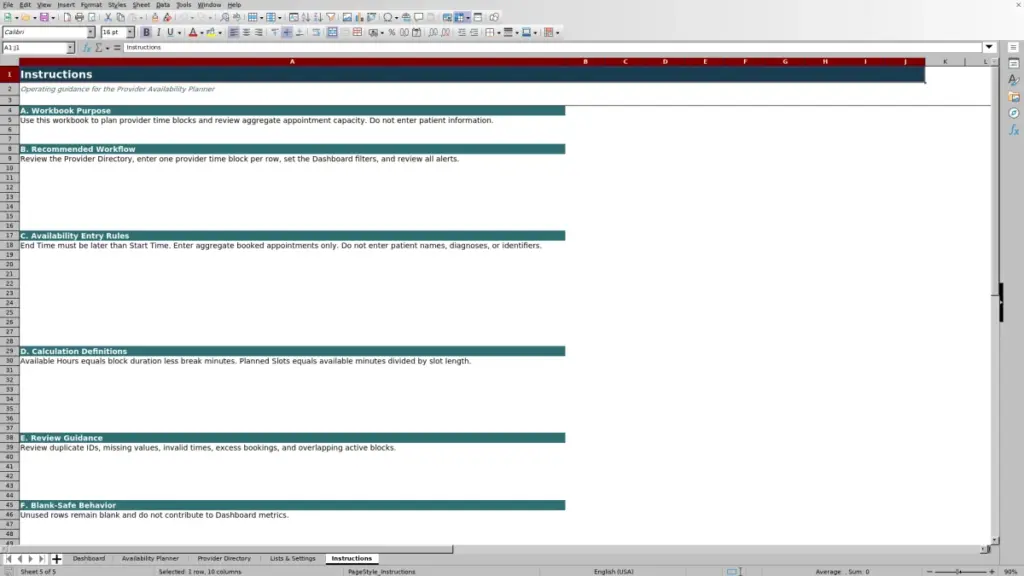
Task: Switch to the Lists & Settings sheet tab
Action: click(293, 558)
